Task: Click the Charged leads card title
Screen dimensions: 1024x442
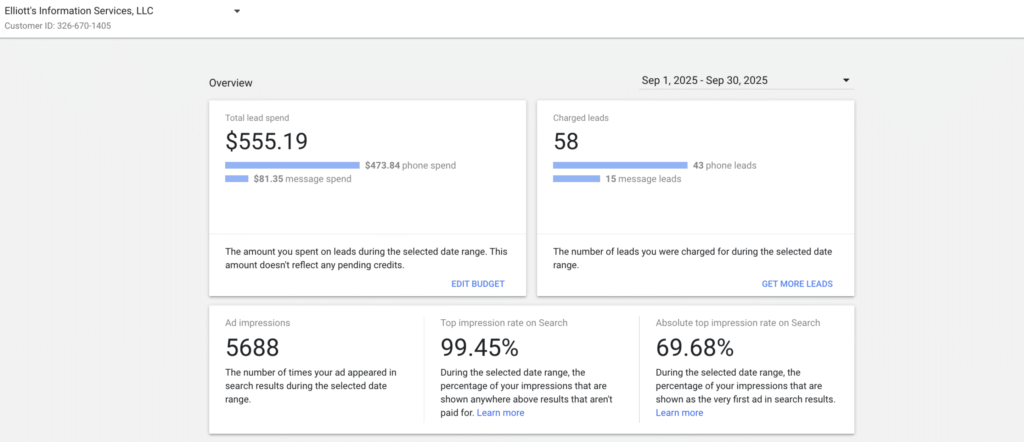Action: coord(581,118)
